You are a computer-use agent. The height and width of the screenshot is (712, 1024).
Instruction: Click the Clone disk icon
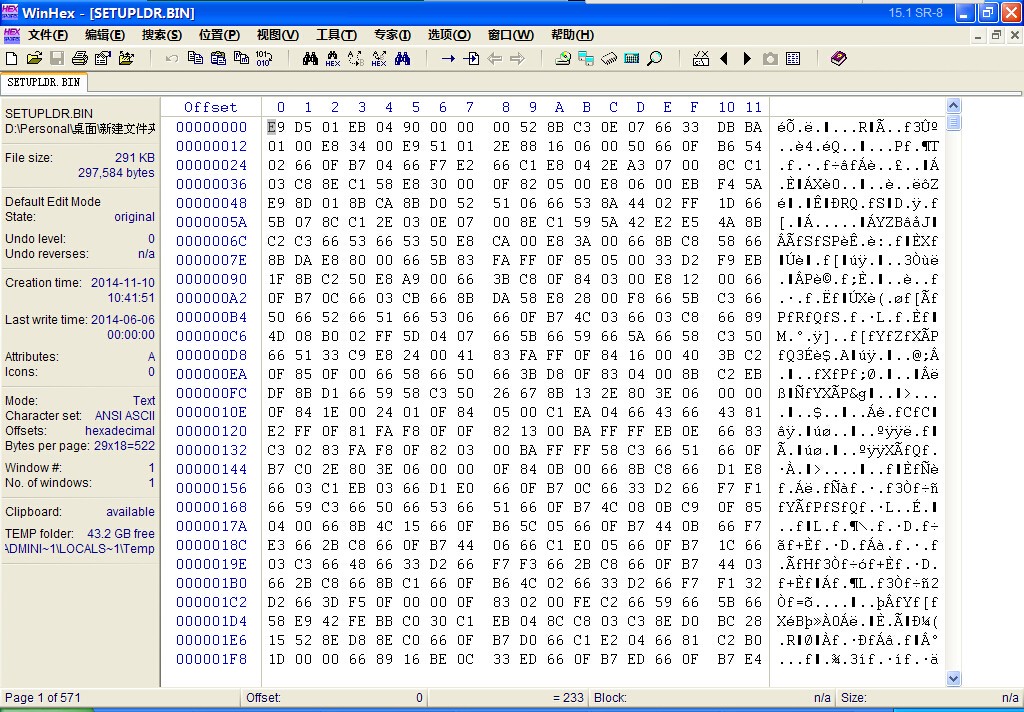586,59
